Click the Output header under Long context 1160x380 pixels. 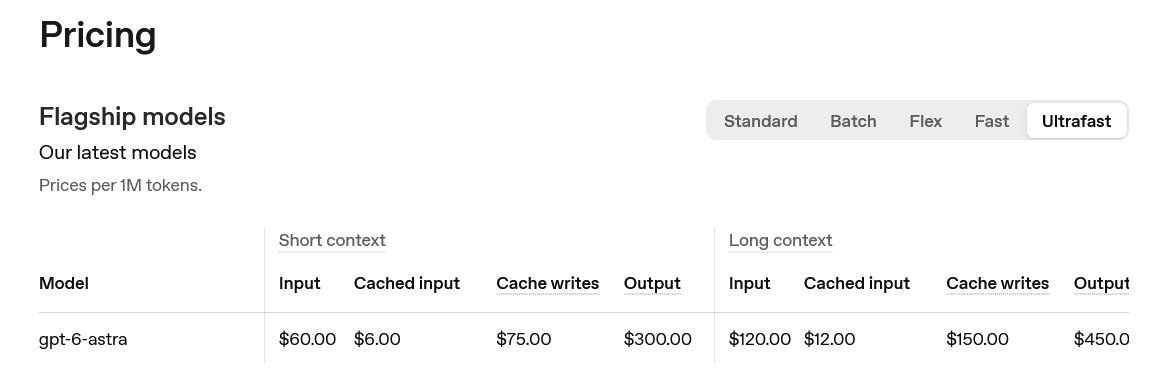point(1101,283)
